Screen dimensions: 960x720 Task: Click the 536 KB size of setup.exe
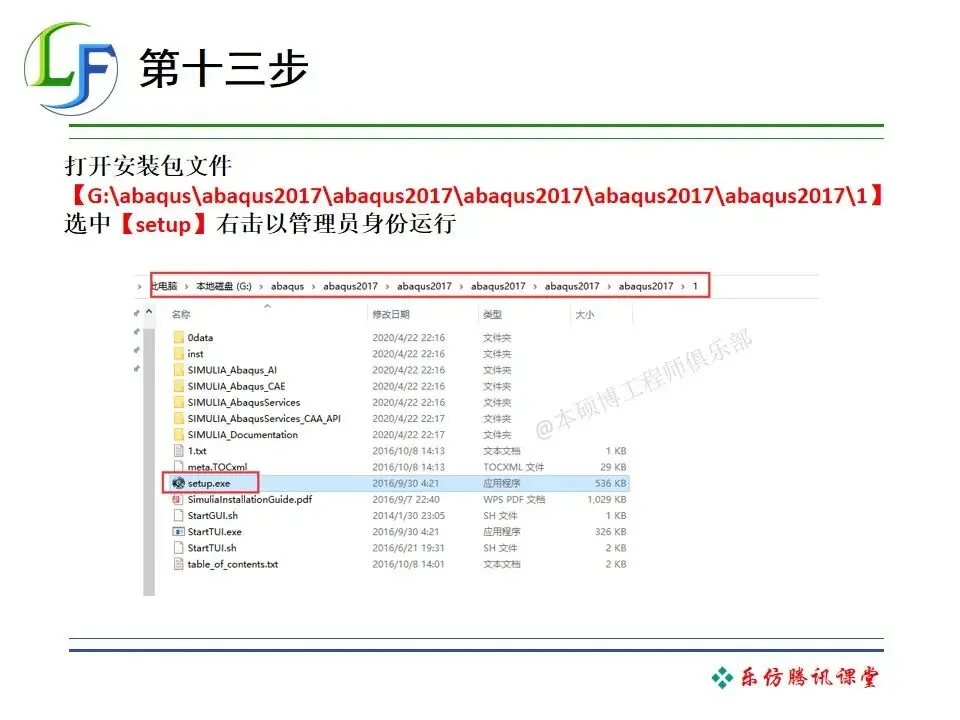610,483
